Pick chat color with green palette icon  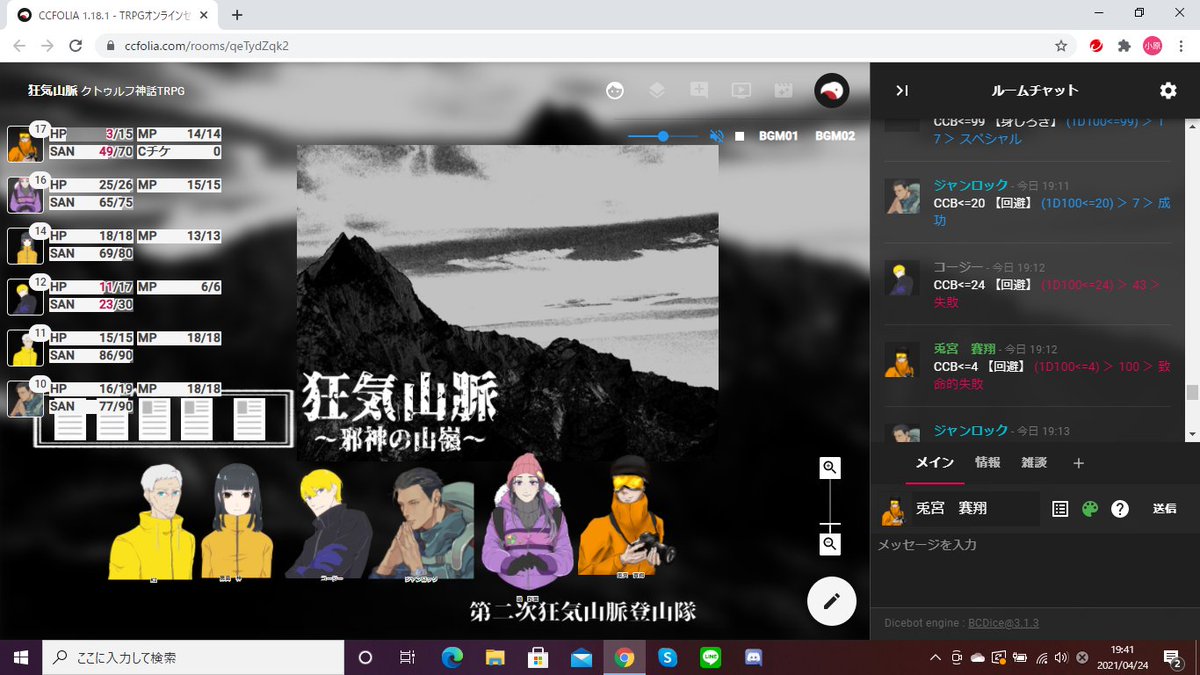(x=1090, y=508)
